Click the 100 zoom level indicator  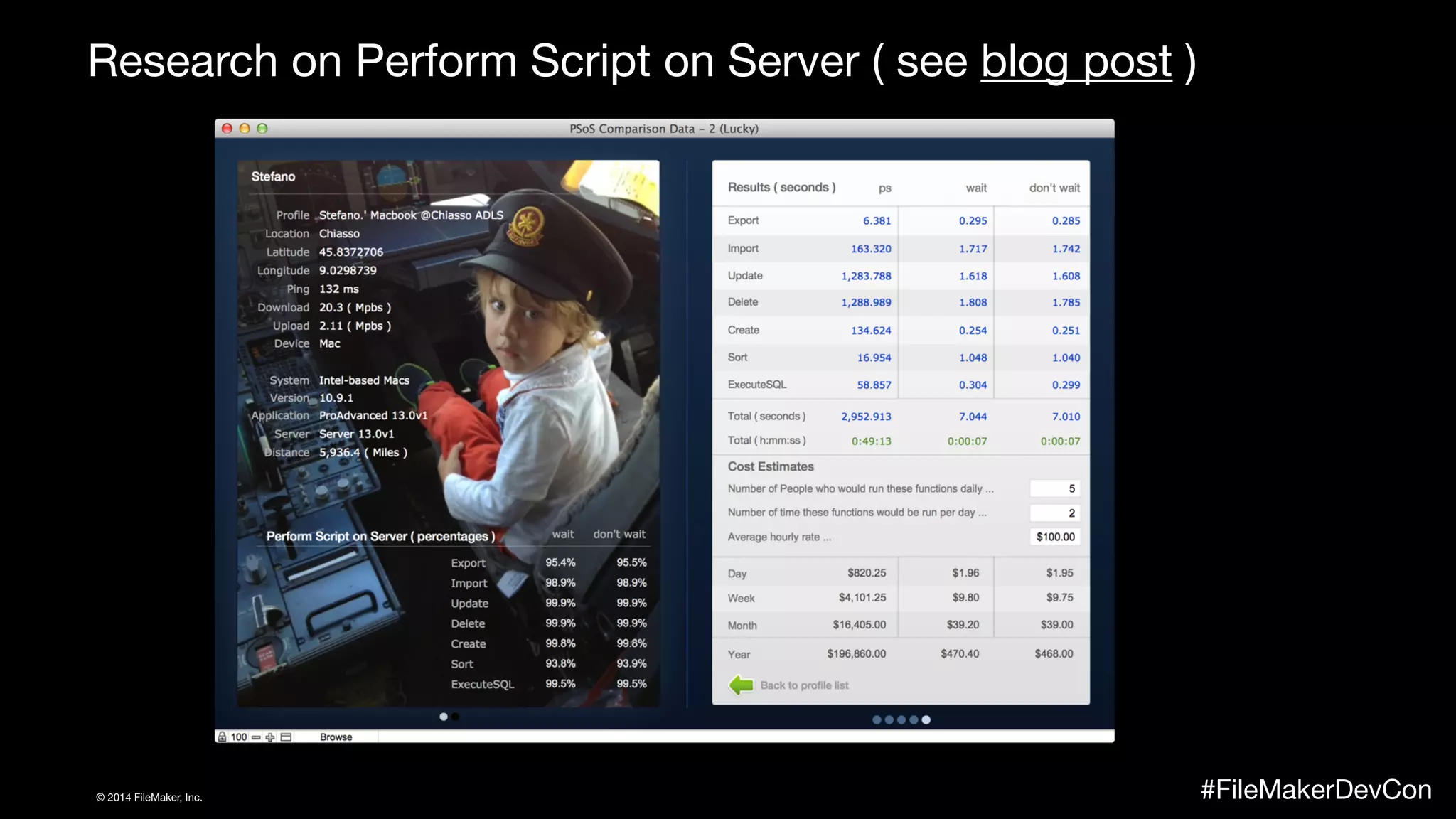pos(239,737)
